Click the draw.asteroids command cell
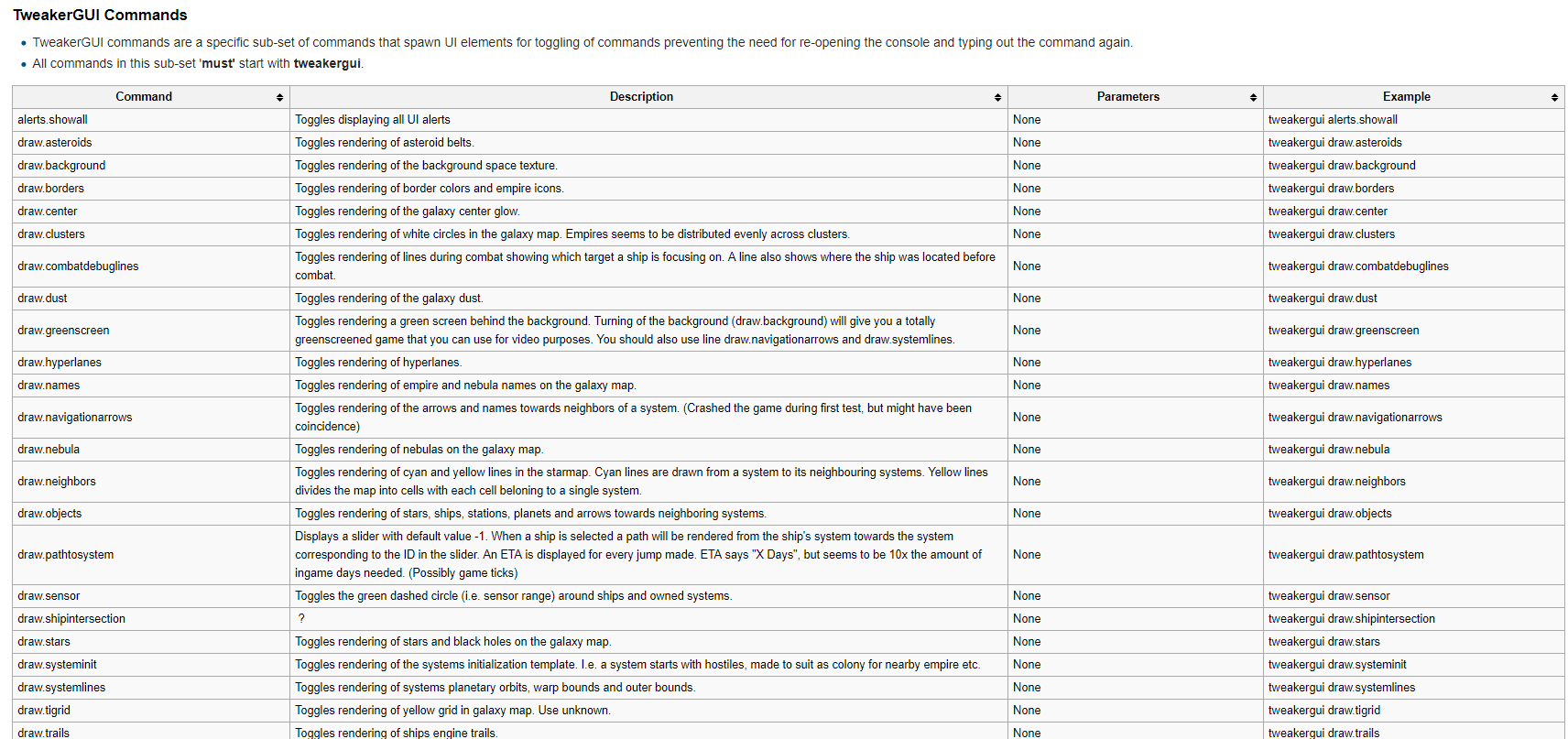 tap(55, 143)
